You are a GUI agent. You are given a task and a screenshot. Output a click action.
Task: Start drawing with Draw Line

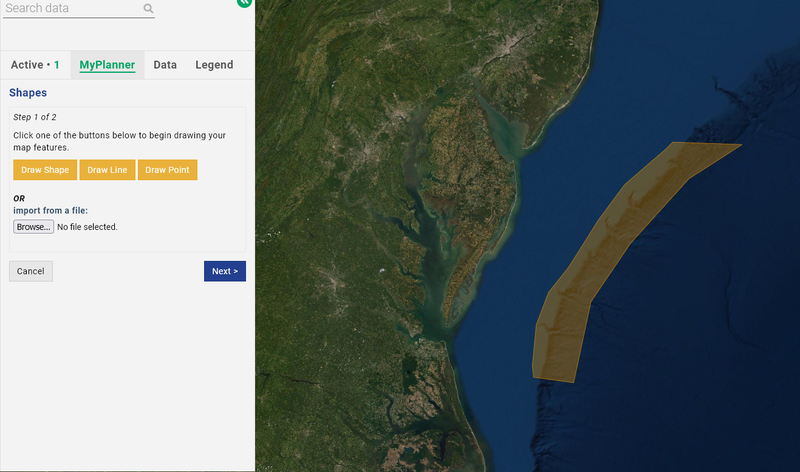click(x=107, y=170)
